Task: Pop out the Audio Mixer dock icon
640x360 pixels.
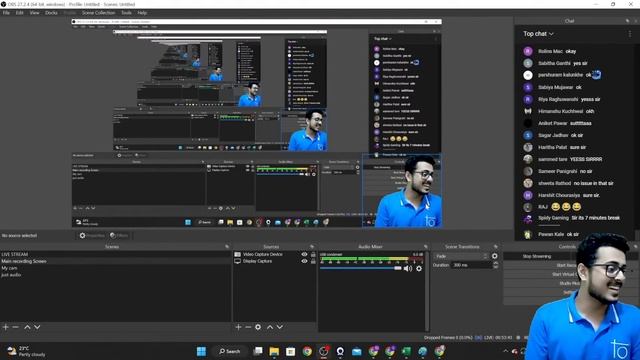Action: point(425,247)
